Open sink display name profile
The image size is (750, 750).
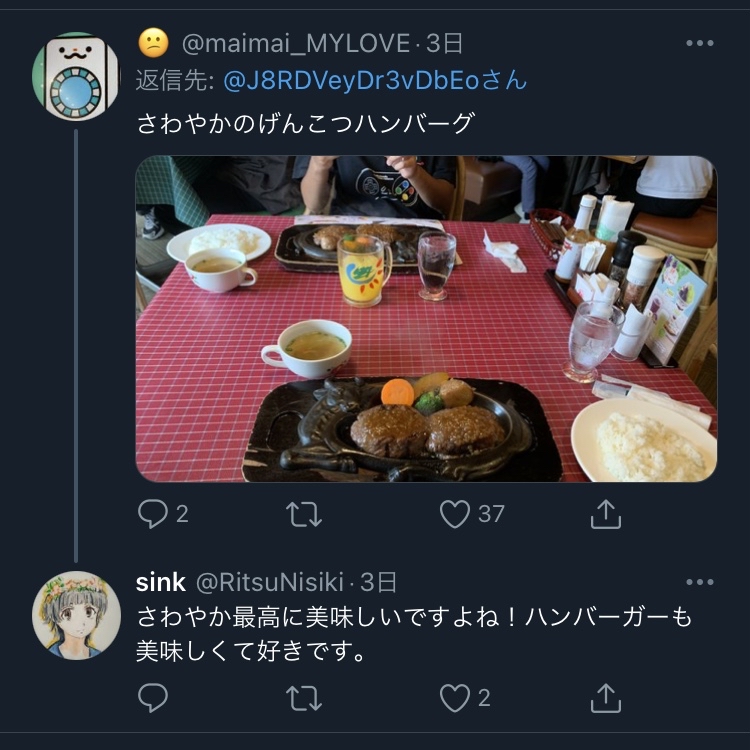click(161, 583)
